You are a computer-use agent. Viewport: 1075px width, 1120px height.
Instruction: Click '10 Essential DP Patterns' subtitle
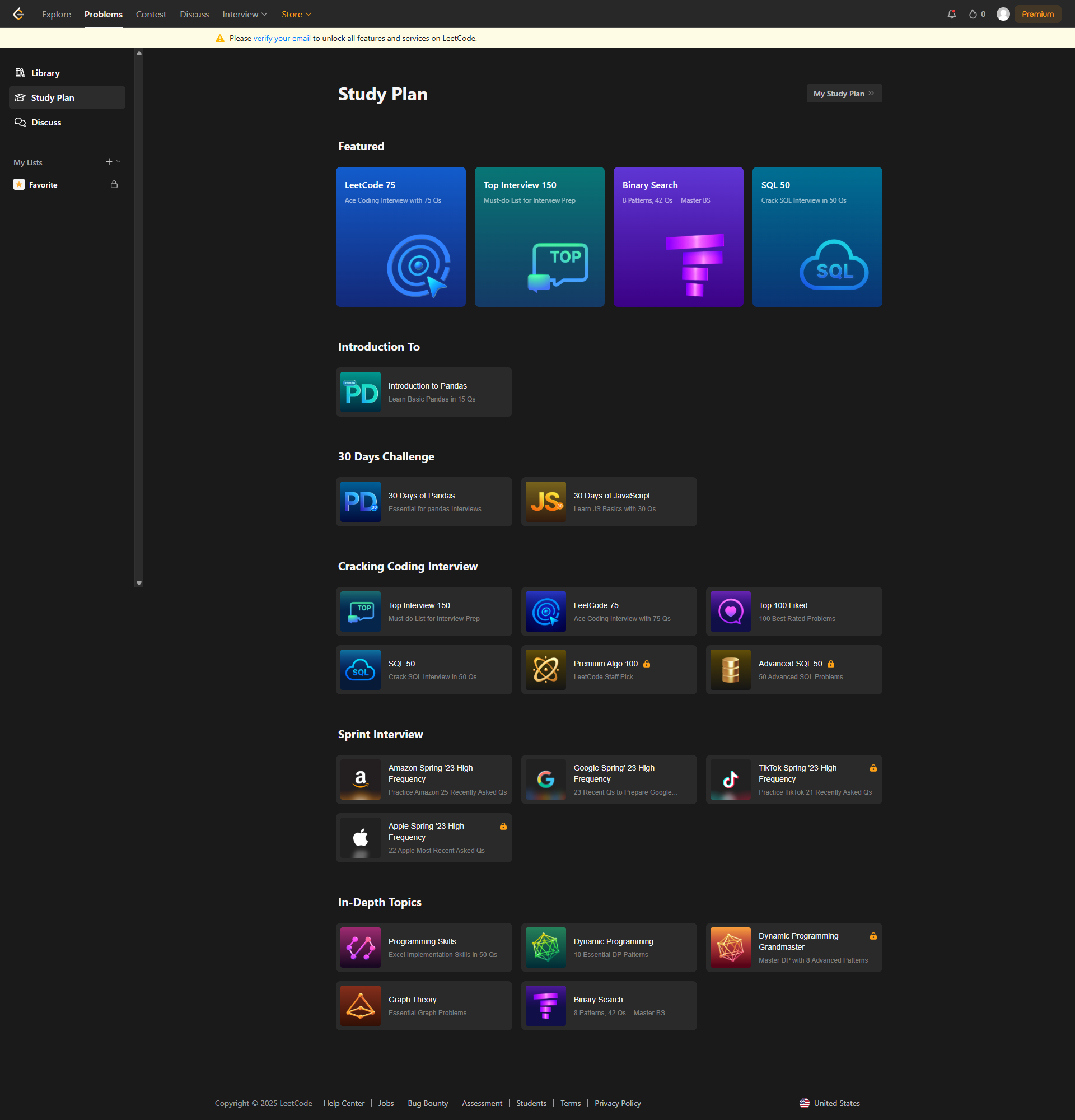coord(611,955)
